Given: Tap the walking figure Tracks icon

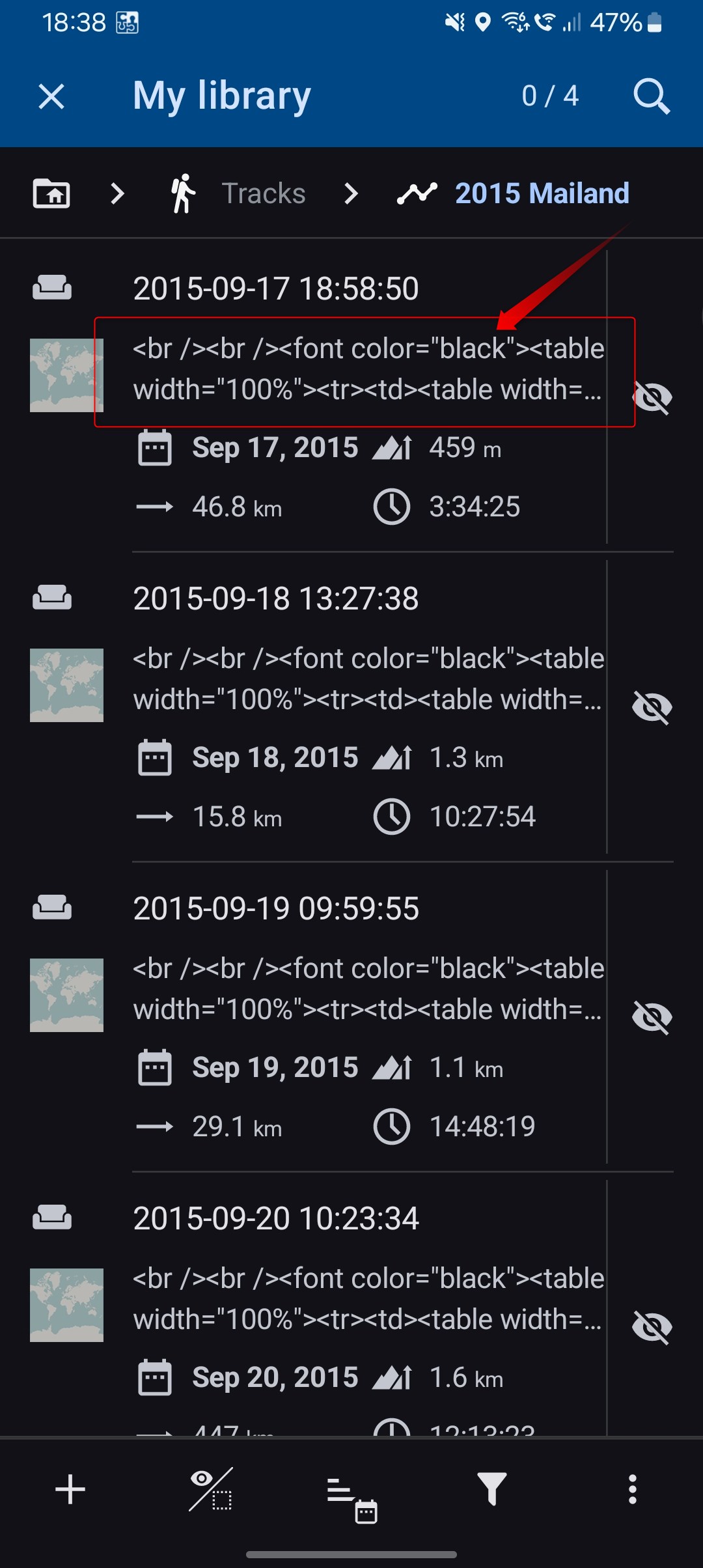Looking at the screenshot, I should coord(183,193).
